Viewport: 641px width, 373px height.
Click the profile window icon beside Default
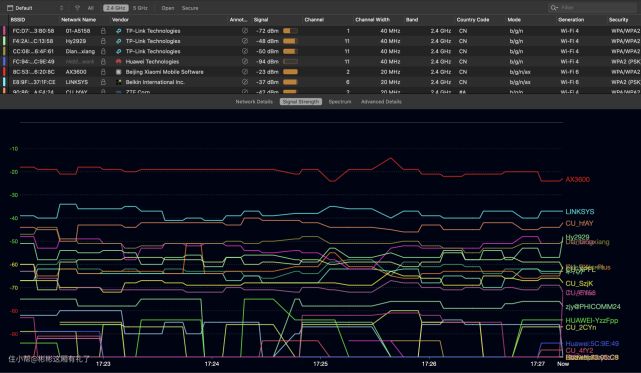[10, 8]
